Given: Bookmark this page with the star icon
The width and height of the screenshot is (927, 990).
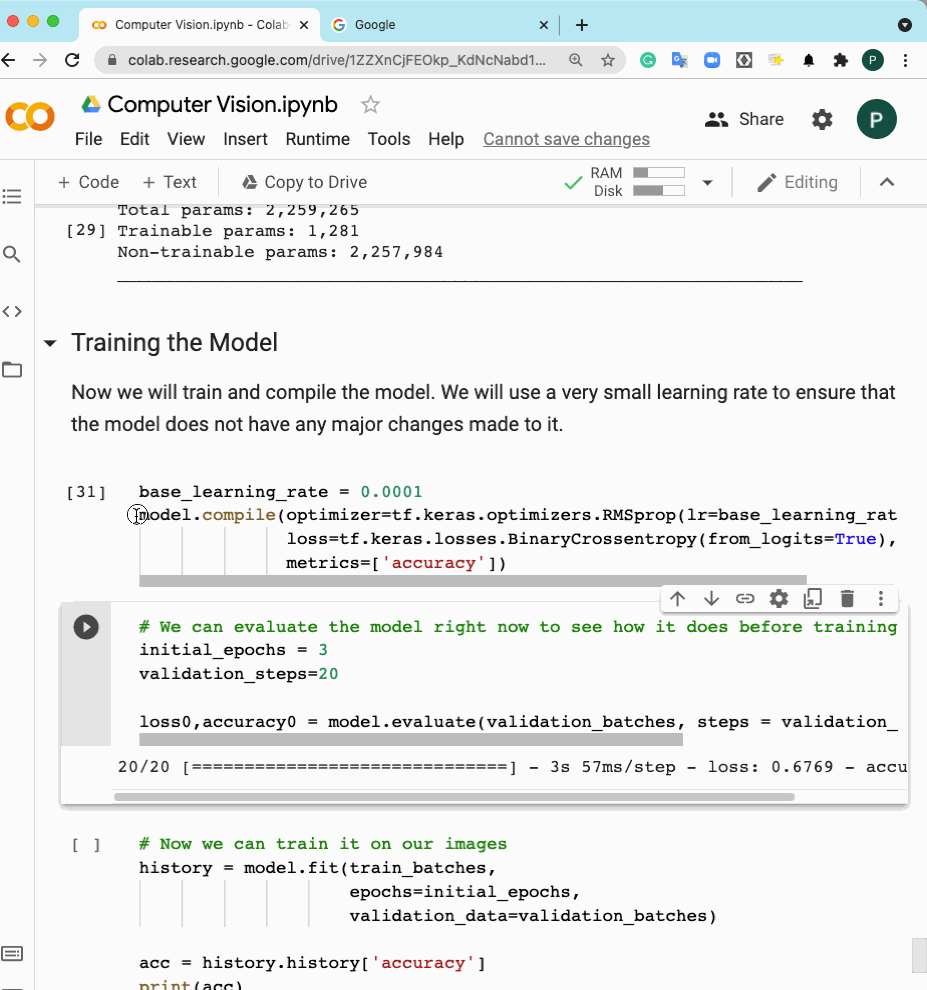Looking at the screenshot, I should pyautogui.click(x=607, y=60).
